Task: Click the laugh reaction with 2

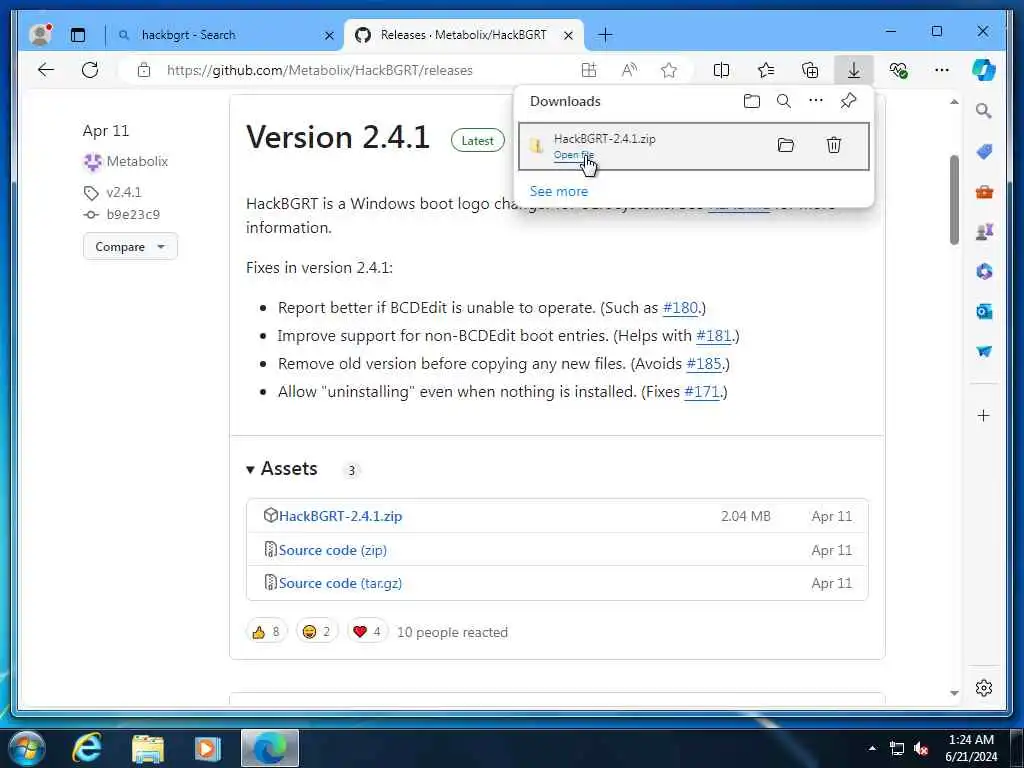Action: (317, 632)
